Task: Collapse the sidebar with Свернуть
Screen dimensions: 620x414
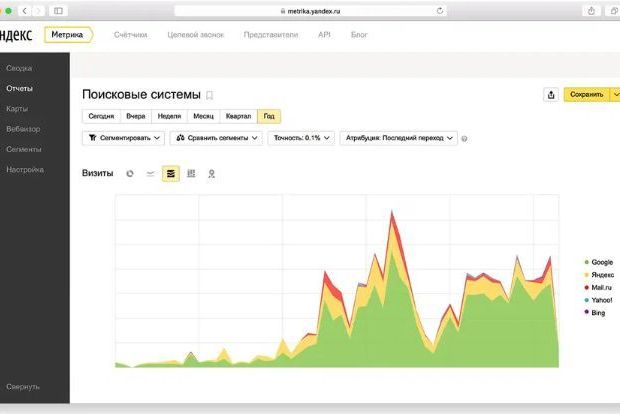Action: [23, 386]
